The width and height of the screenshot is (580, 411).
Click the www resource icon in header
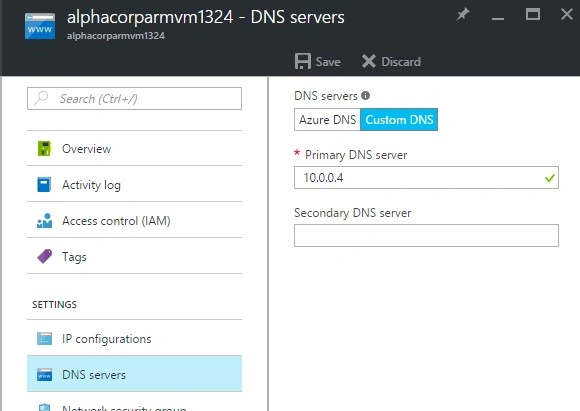tap(40, 26)
